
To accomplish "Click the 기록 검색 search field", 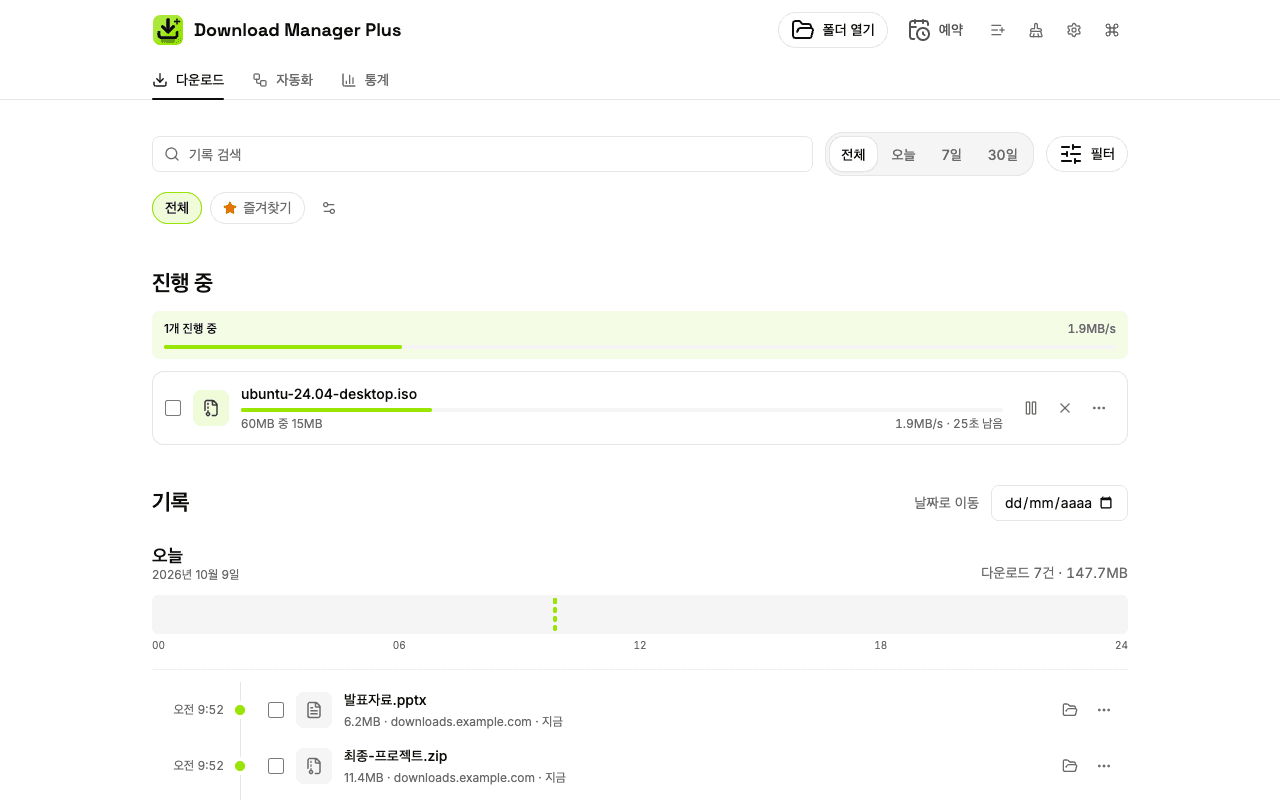I will tap(482, 154).
